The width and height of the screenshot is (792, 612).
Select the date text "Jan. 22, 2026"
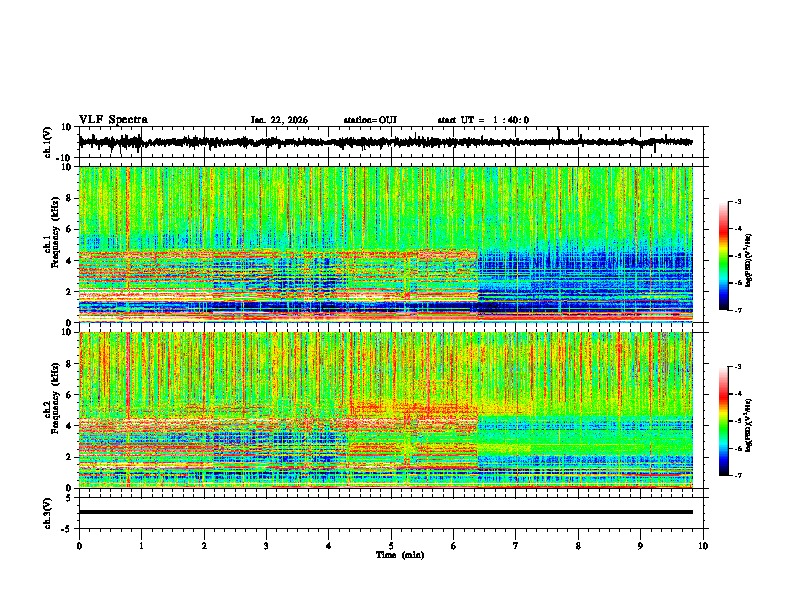click(x=279, y=120)
